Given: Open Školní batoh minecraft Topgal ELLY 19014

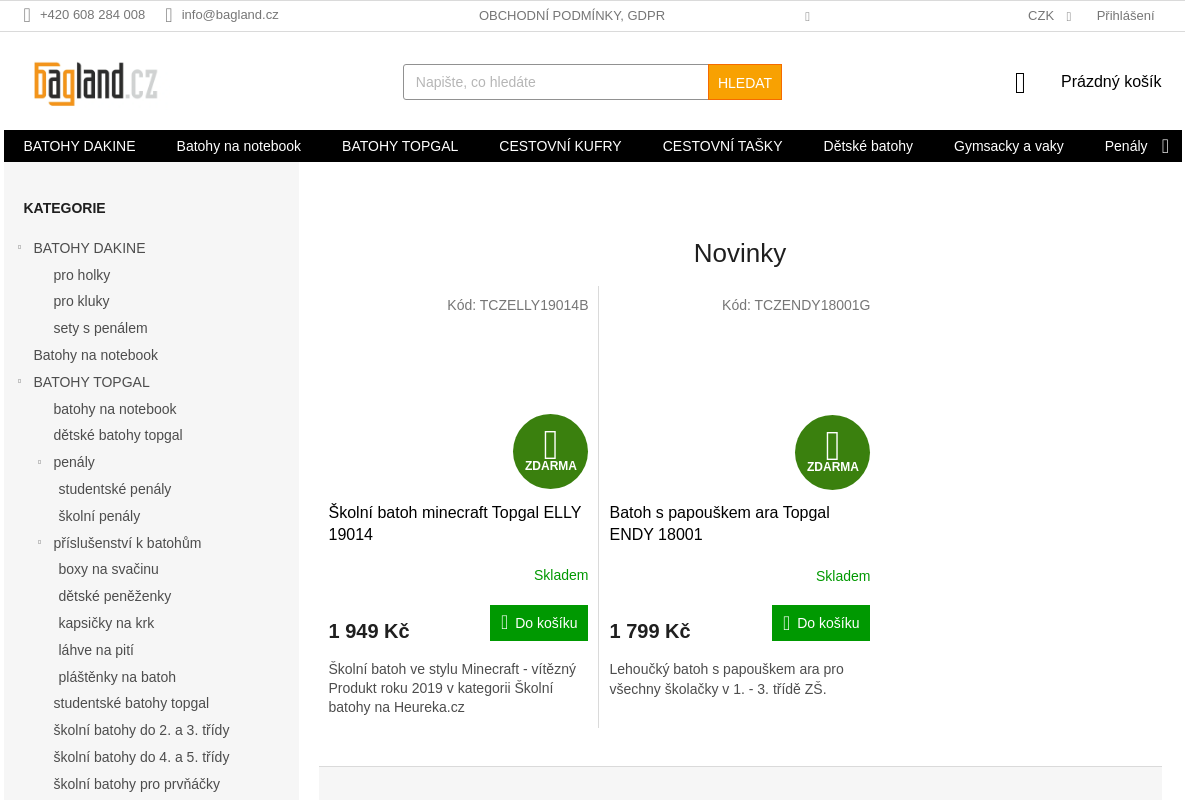Looking at the screenshot, I should click(x=455, y=523).
